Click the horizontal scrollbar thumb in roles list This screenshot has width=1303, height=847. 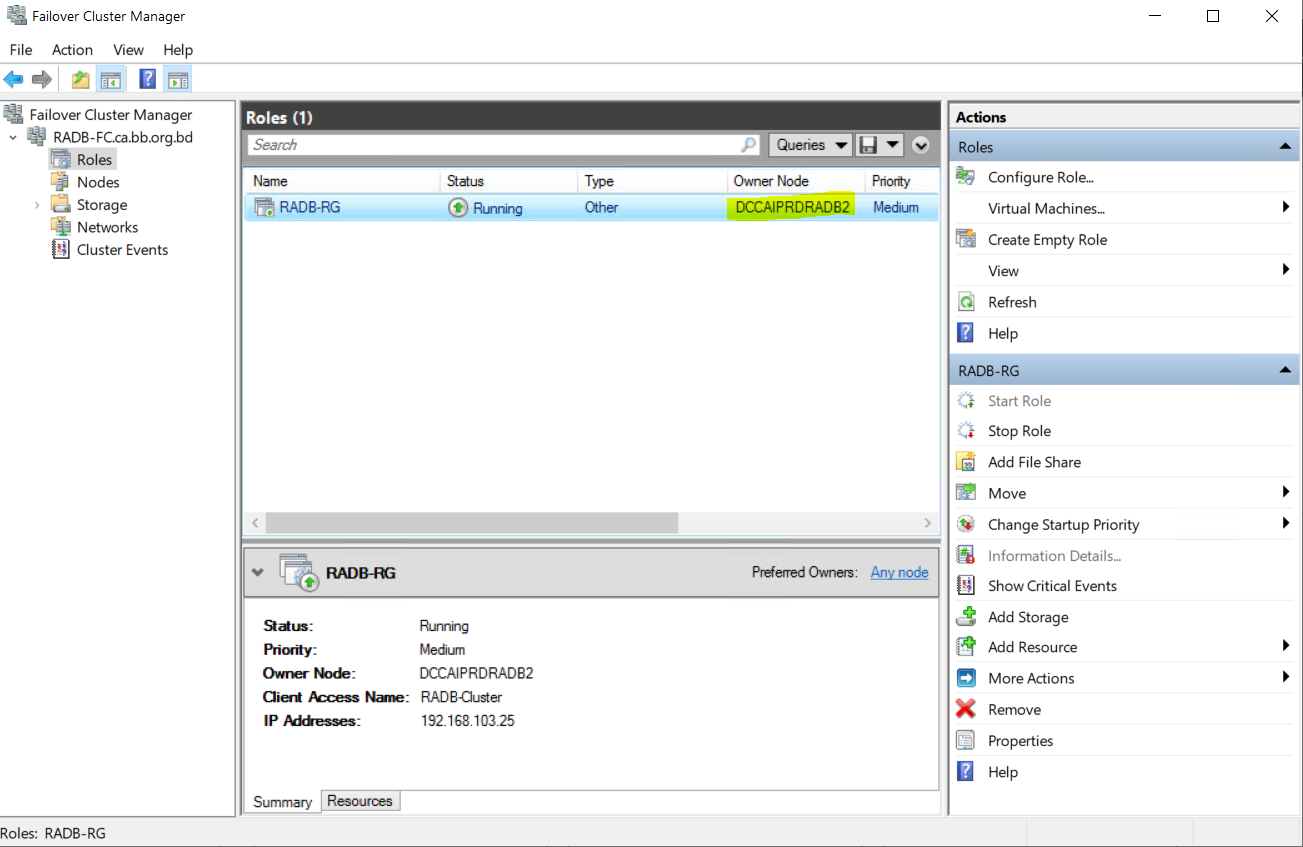(472, 523)
